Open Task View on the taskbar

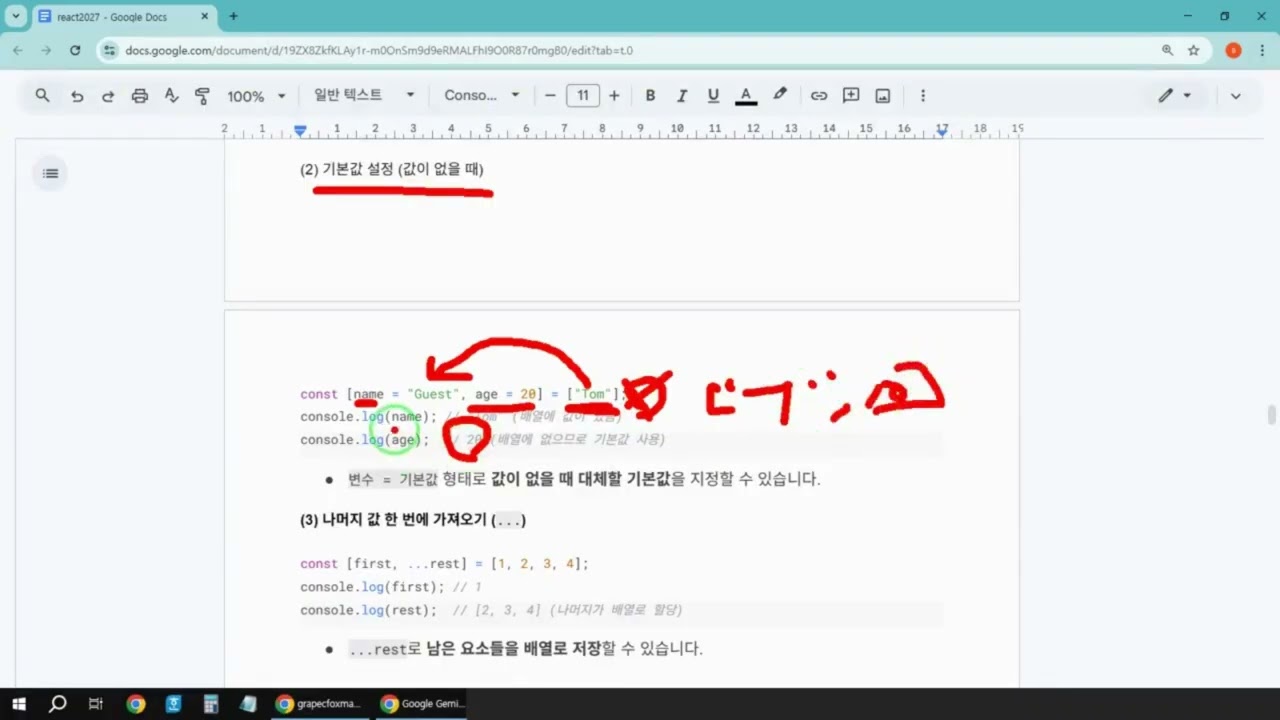pos(96,704)
